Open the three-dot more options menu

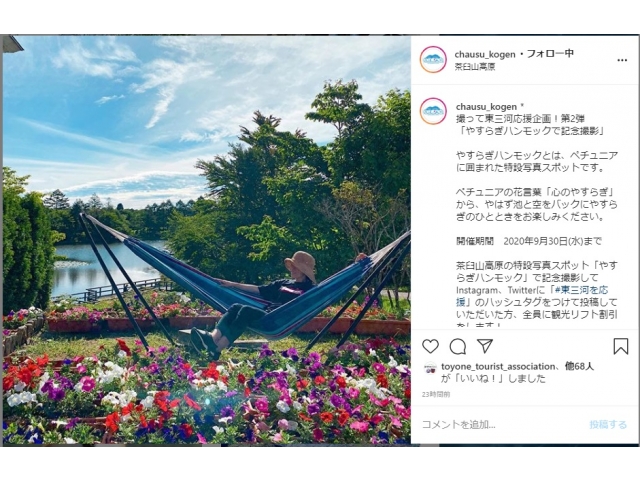pyautogui.click(x=622, y=60)
